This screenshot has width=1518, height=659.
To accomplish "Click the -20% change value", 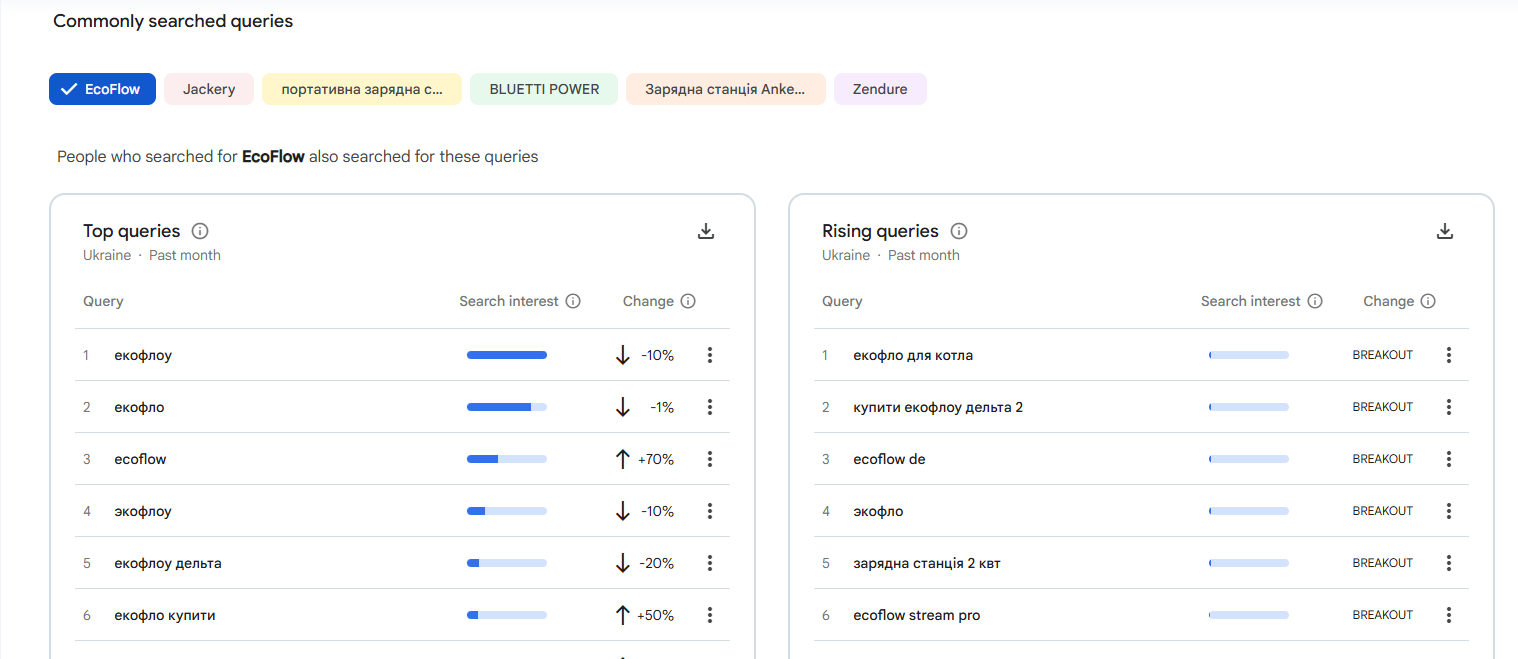I will click(657, 563).
